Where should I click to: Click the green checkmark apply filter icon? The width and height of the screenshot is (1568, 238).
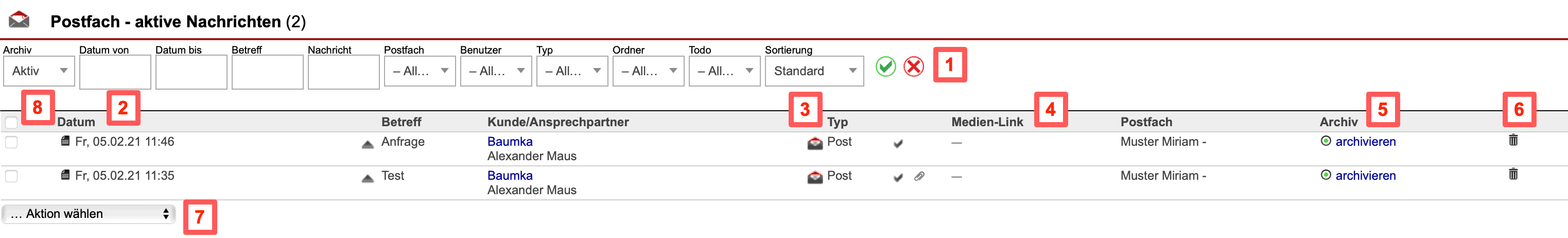pos(885,66)
